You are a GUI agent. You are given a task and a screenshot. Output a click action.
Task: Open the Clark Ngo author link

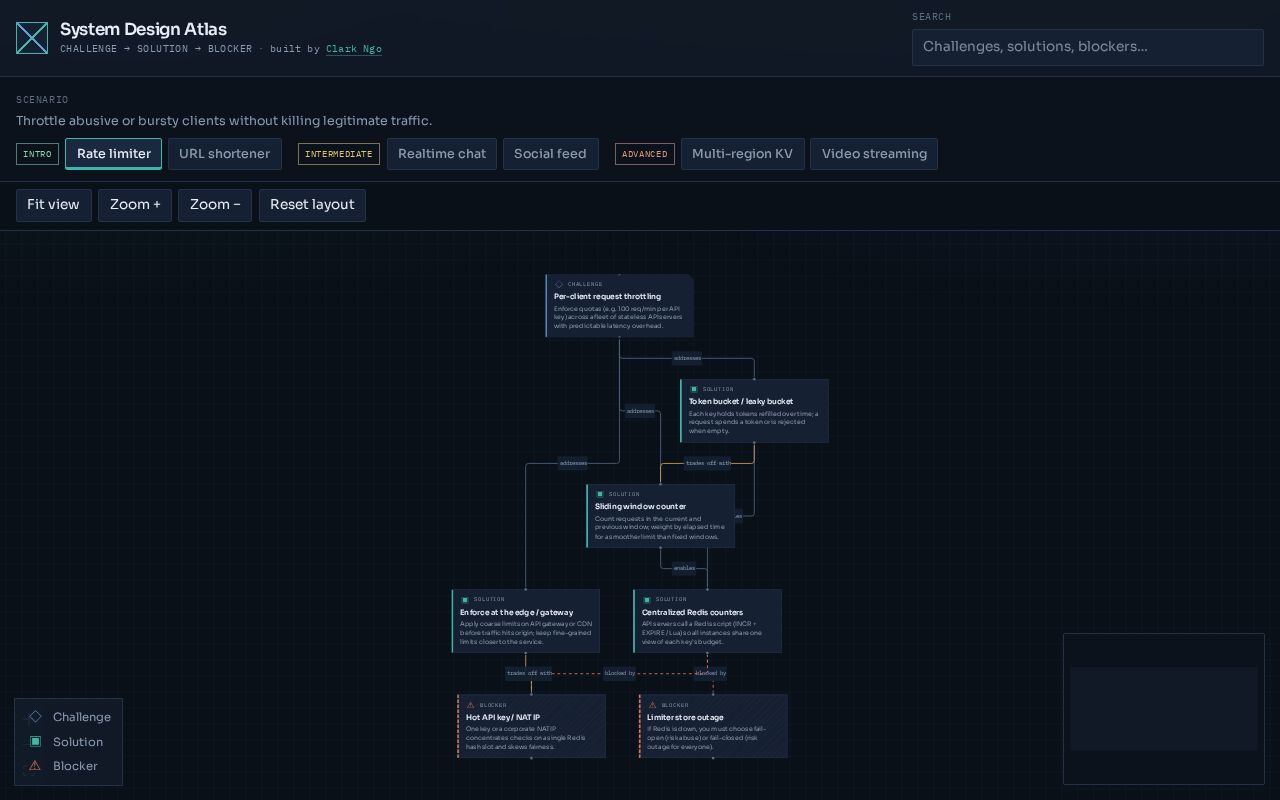[354, 49]
